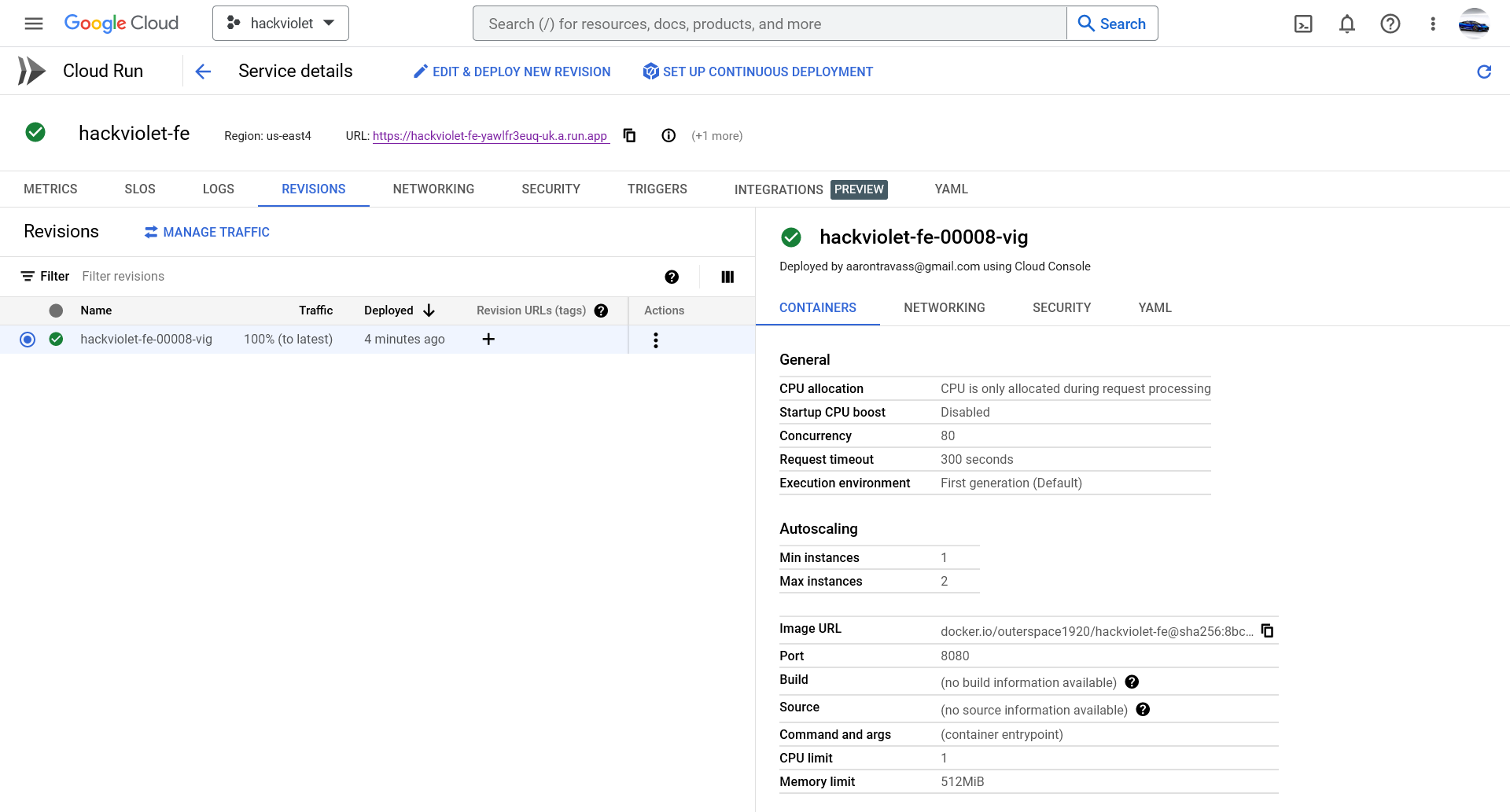Add a revision URL tag

488,339
